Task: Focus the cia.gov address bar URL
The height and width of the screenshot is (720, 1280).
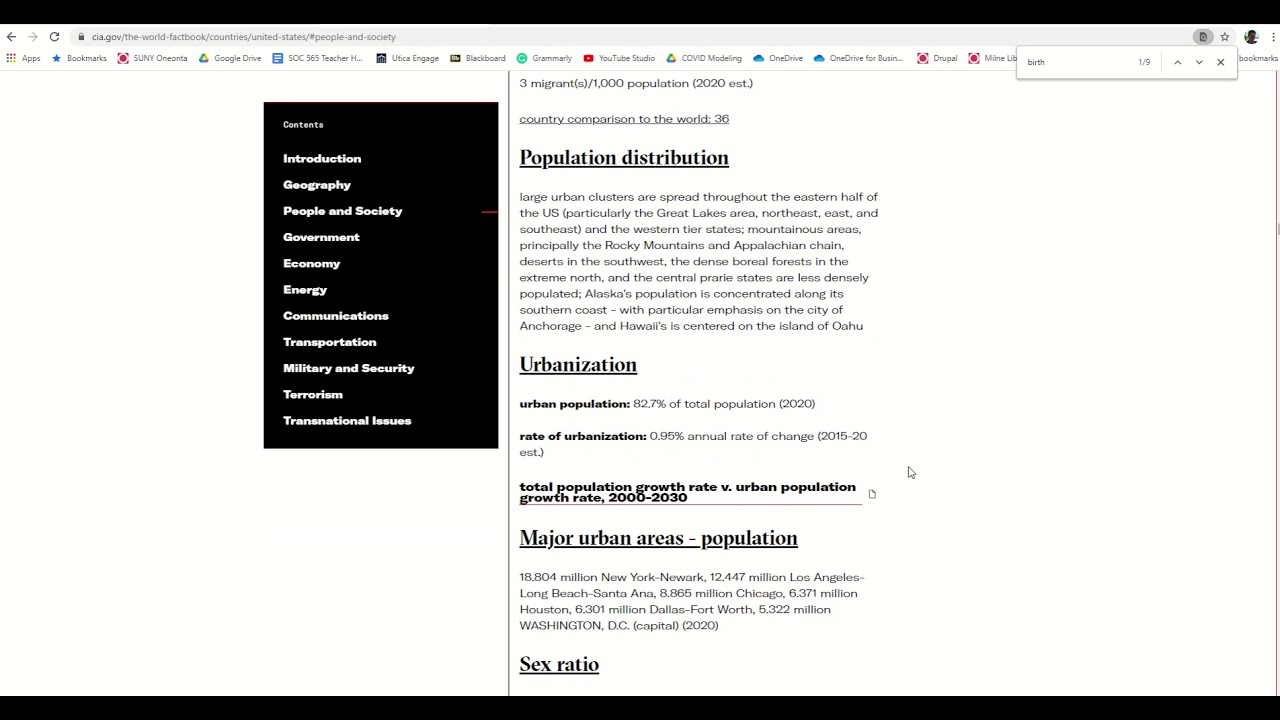Action: [x=243, y=37]
